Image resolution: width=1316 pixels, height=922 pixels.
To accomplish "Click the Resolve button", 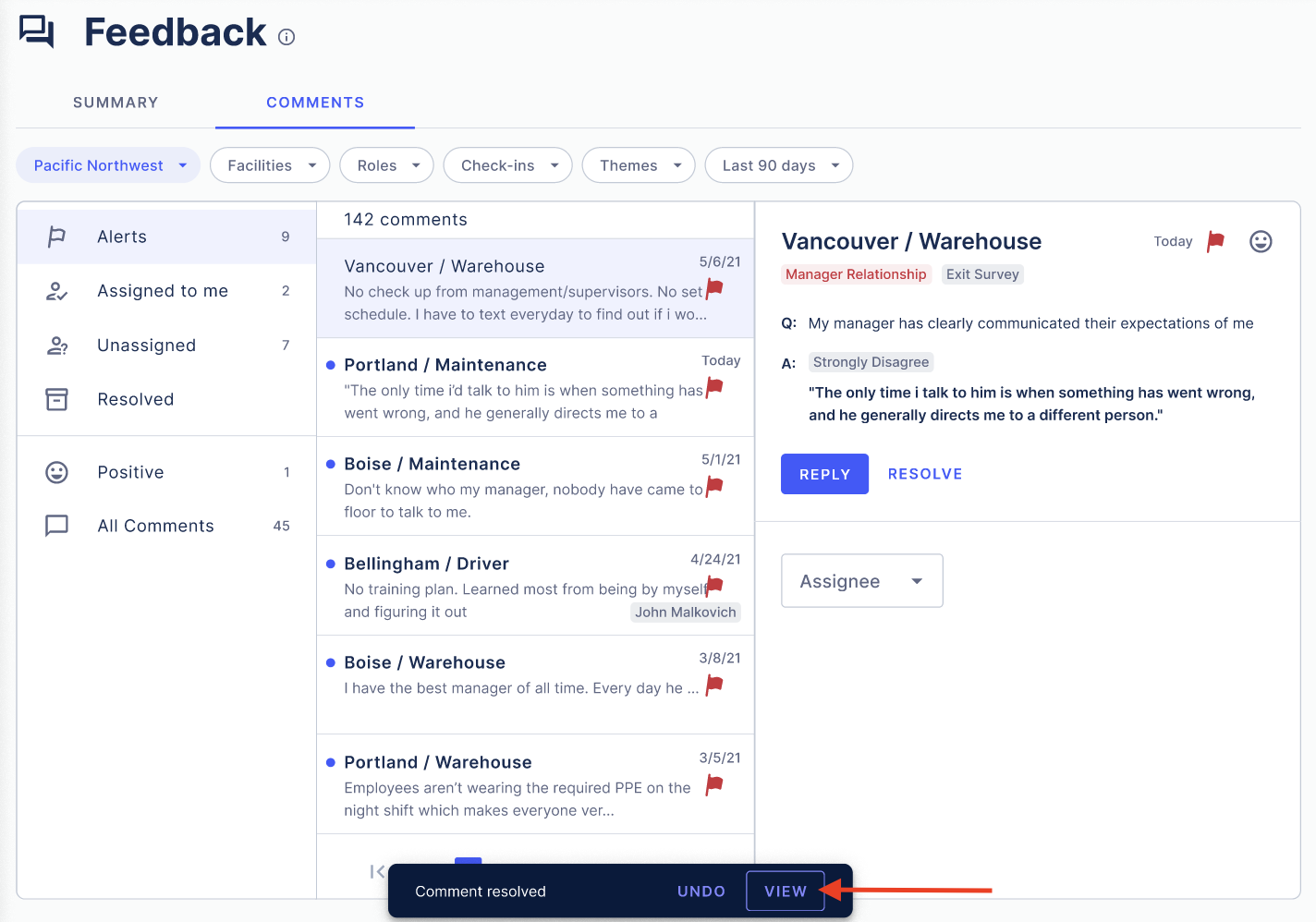I will click(925, 474).
